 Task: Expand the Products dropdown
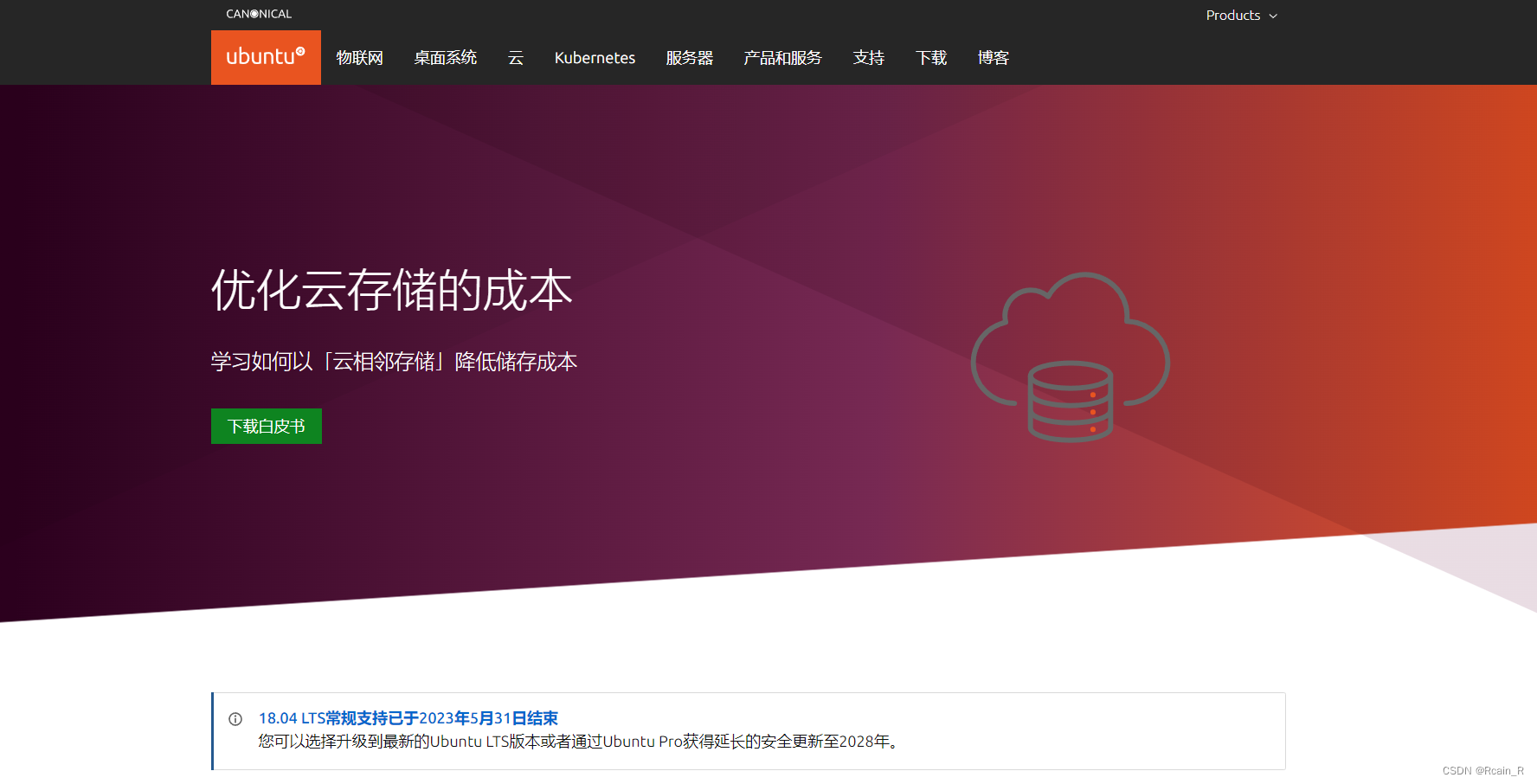tap(1241, 16)
